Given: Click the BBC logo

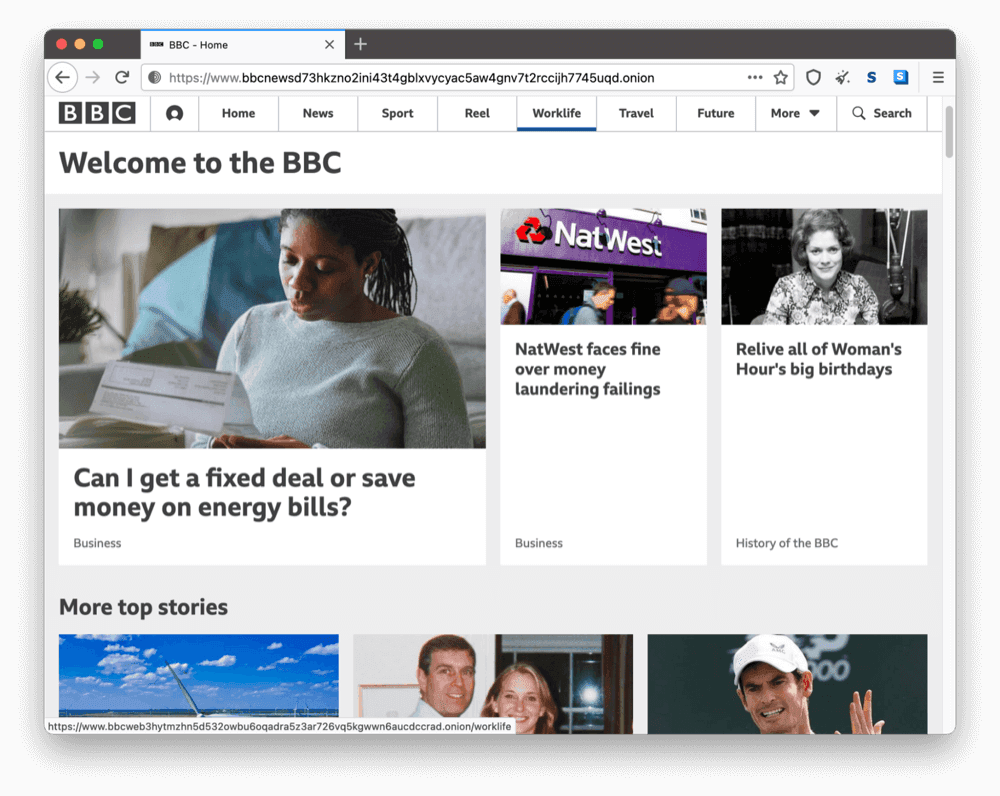Looking at the screenshot, I should pyautogui.click(x=97, y=113).
